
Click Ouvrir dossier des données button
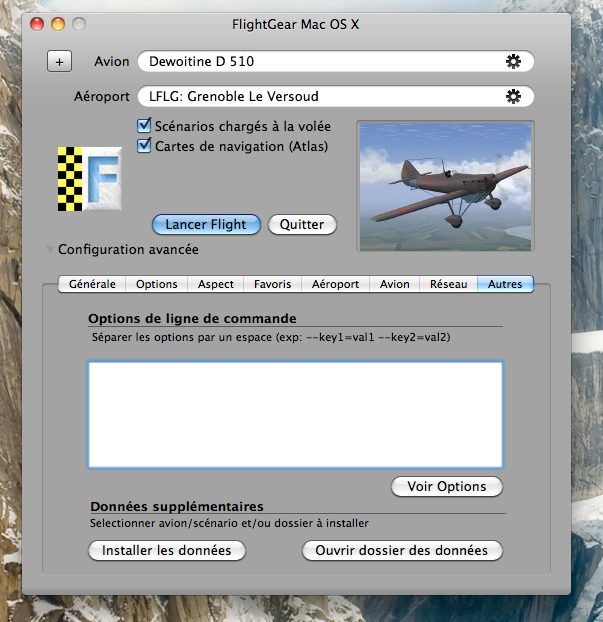[x=402, y=551]
